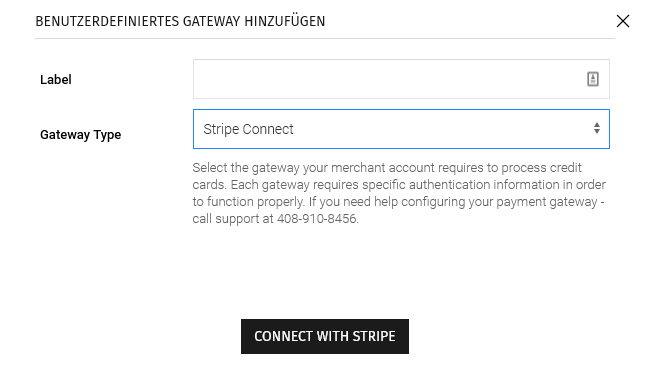The height and width of the screenshot is (371, 650).
Task: Focus the empty Label text field
Action: pyautogui.click(x=401, y=79)
